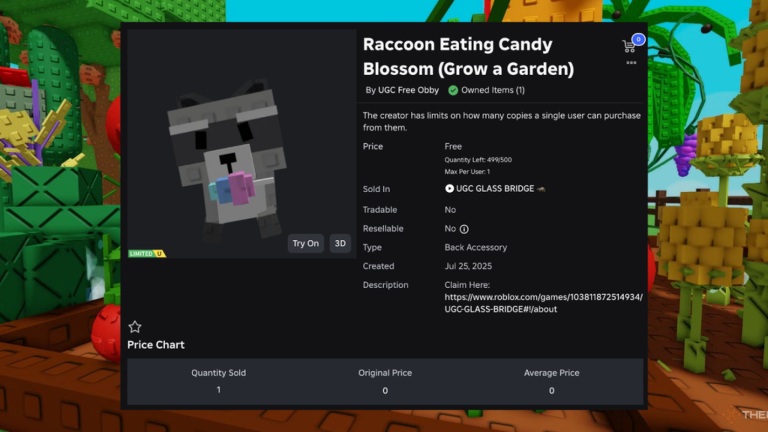Screen dimensions: 768x432
Task: Click the green Limited U badge
Action: point(147,254)
